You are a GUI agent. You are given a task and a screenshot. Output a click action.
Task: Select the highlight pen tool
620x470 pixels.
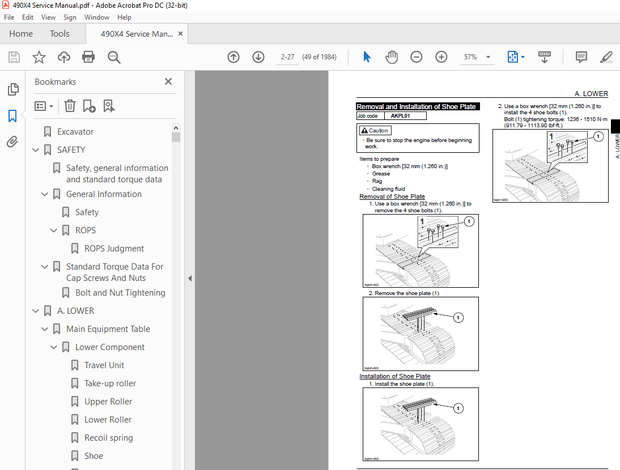tap(606, 57)
